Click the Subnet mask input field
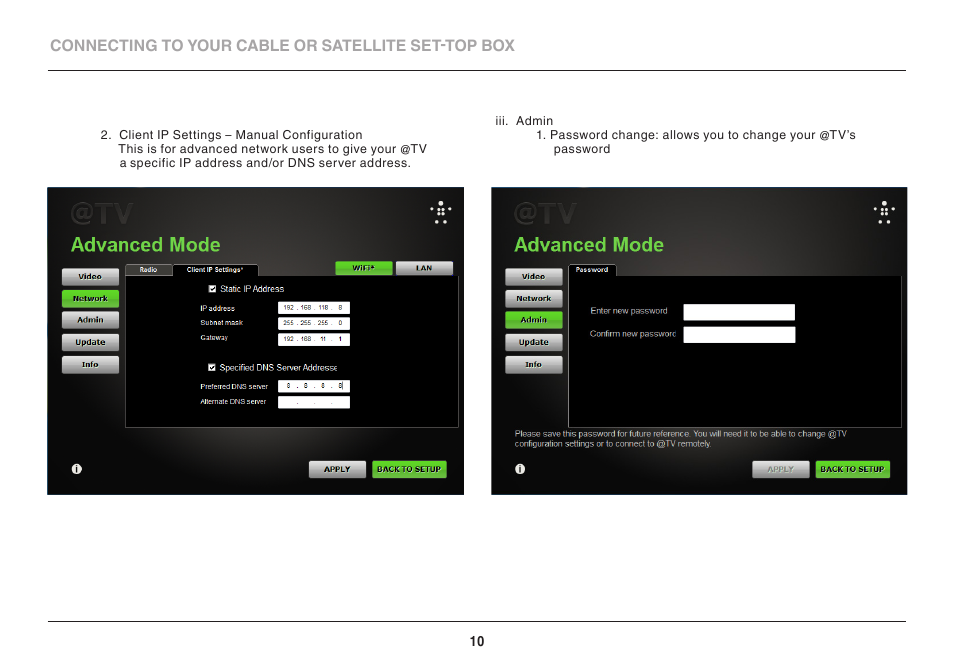 (314, 323)
